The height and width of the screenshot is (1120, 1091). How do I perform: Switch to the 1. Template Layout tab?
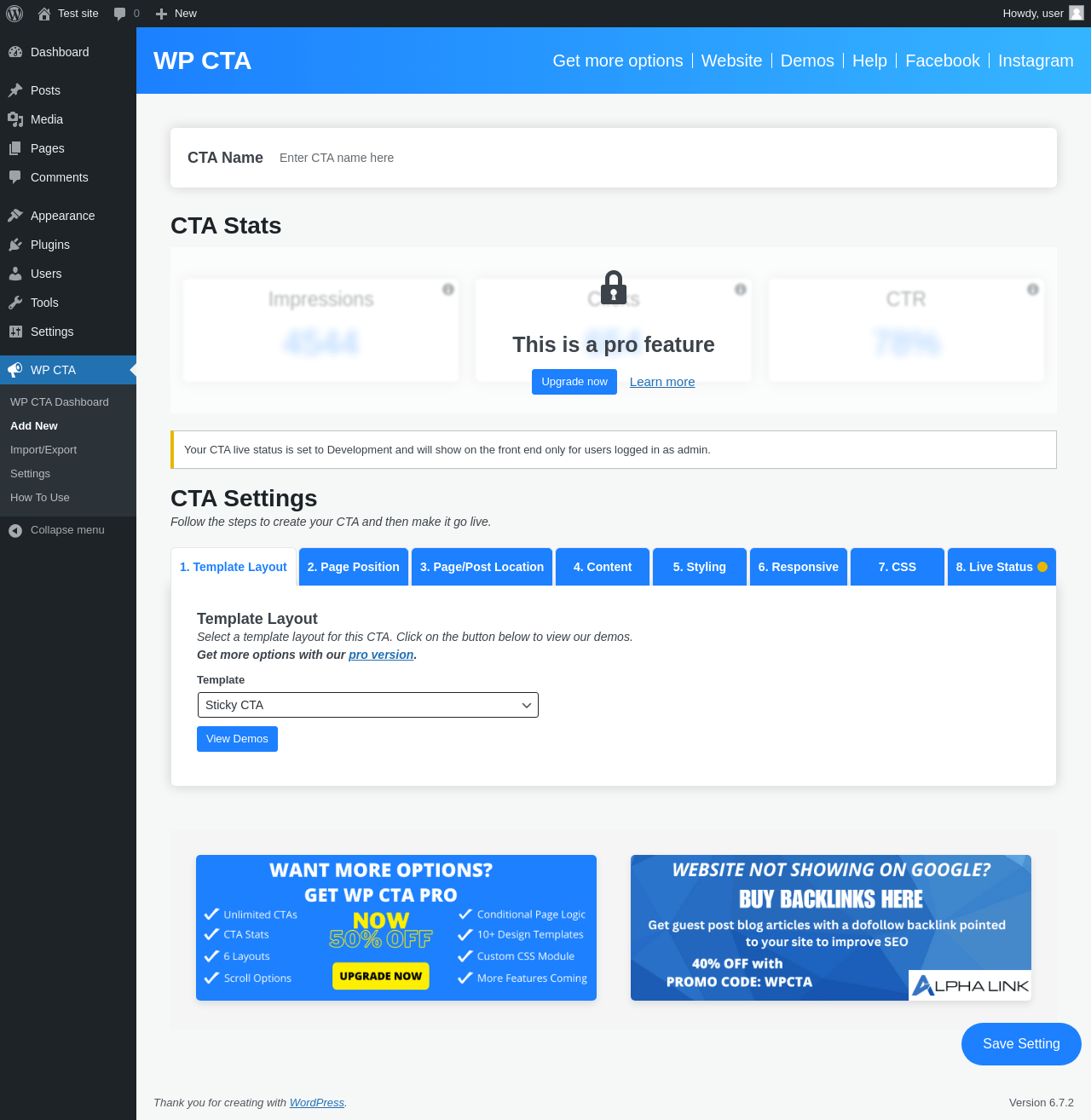coord(234,567)
